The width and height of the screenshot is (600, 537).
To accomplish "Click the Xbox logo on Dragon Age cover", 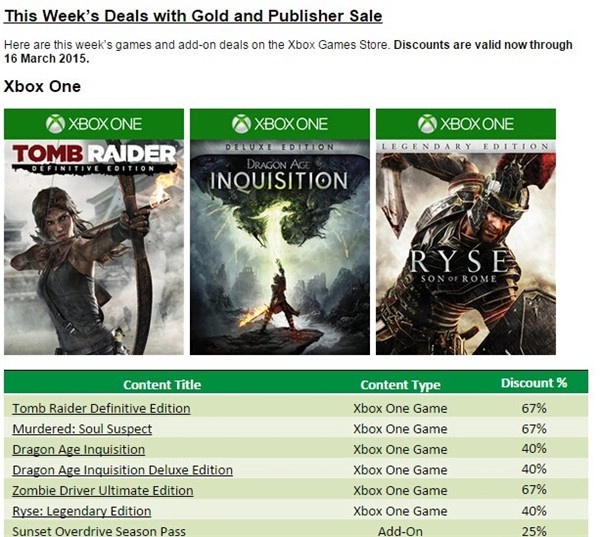I will (241, 124).
